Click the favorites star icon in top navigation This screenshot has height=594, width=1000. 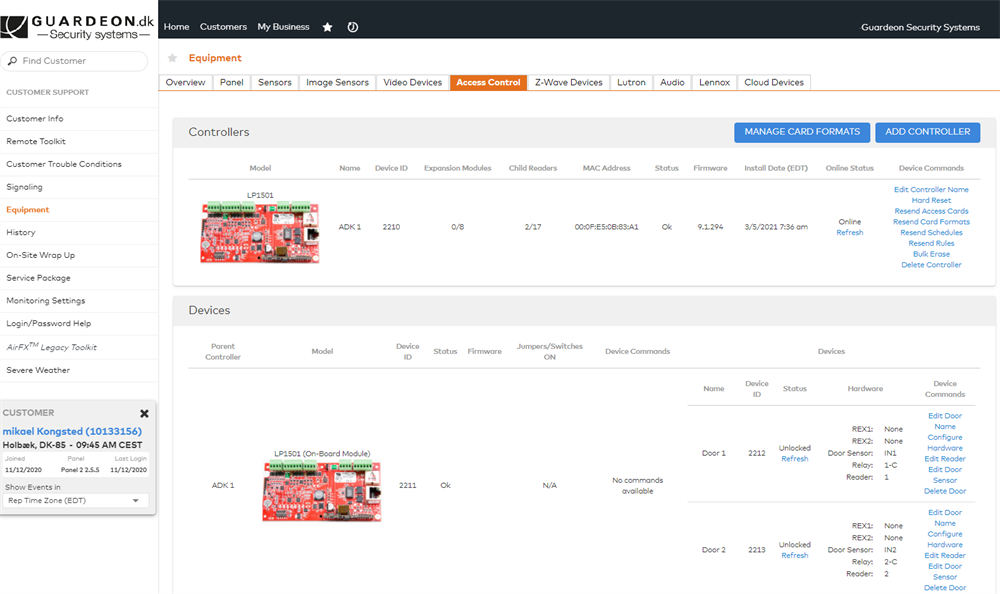click(327, 27)
